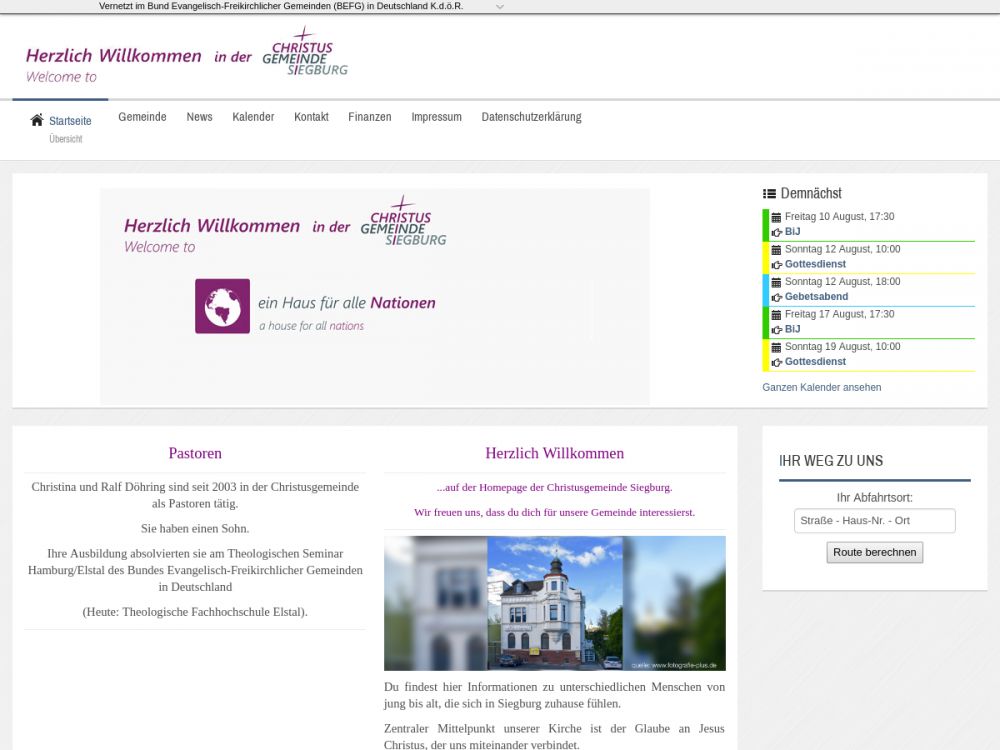Image resolution: width=1000 pixels, height=750 pixels.
Task: Open the Ganzen Kalender ansehen link
Action: coord(821,387)
